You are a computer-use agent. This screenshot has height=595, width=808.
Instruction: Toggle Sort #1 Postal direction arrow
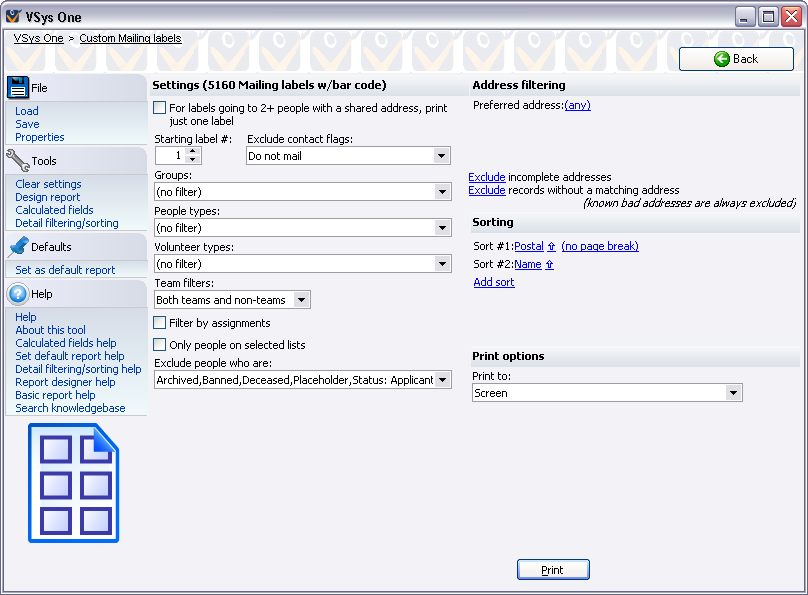click(x=551, y=246)
